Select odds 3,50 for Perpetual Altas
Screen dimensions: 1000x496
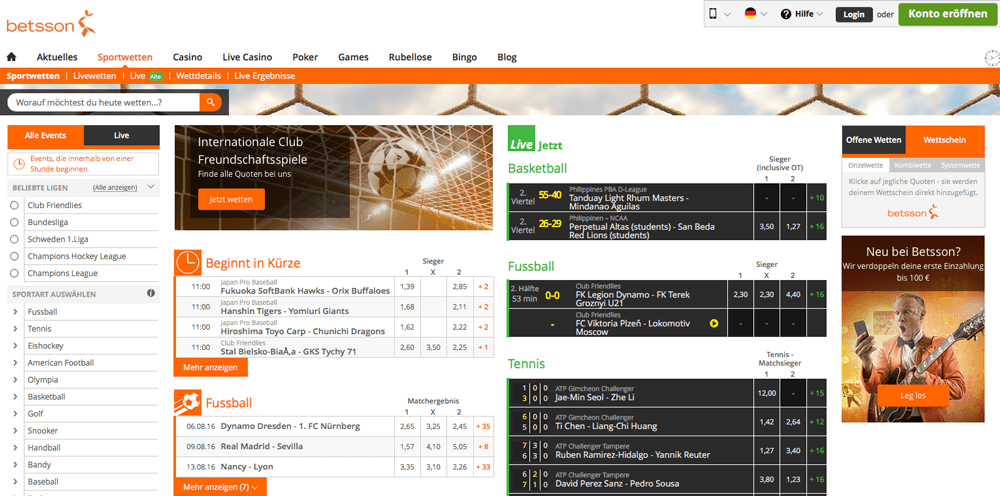coord(767,226)
